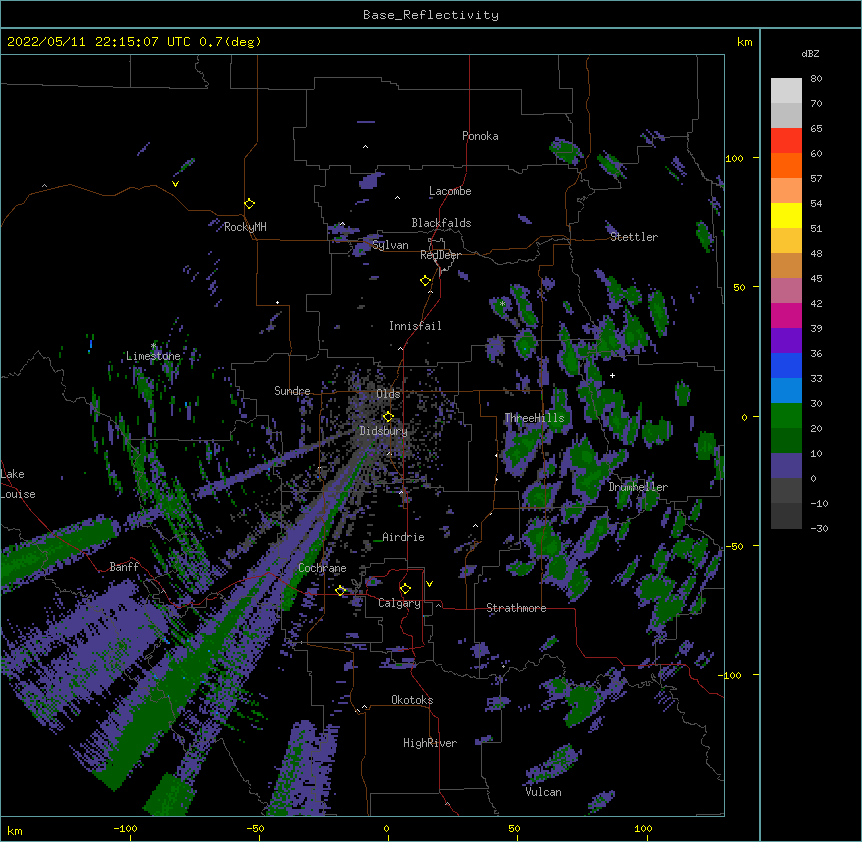Select the bright green 20-30 dBZ legend swatch

point(786,416)
